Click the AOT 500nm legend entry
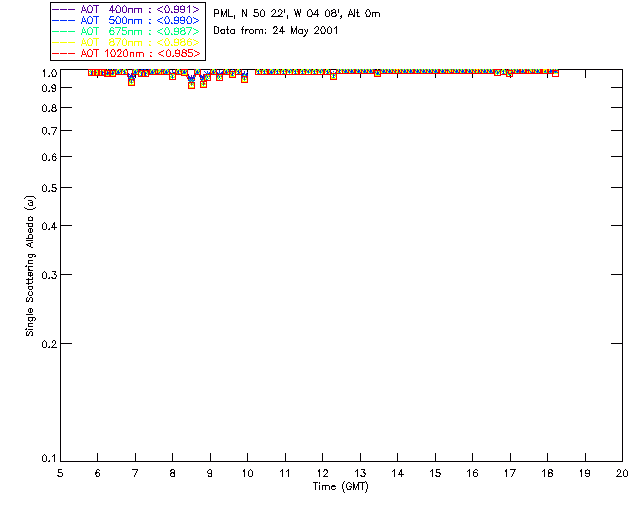Screen dimensions: 640x512 coord(126,20)
